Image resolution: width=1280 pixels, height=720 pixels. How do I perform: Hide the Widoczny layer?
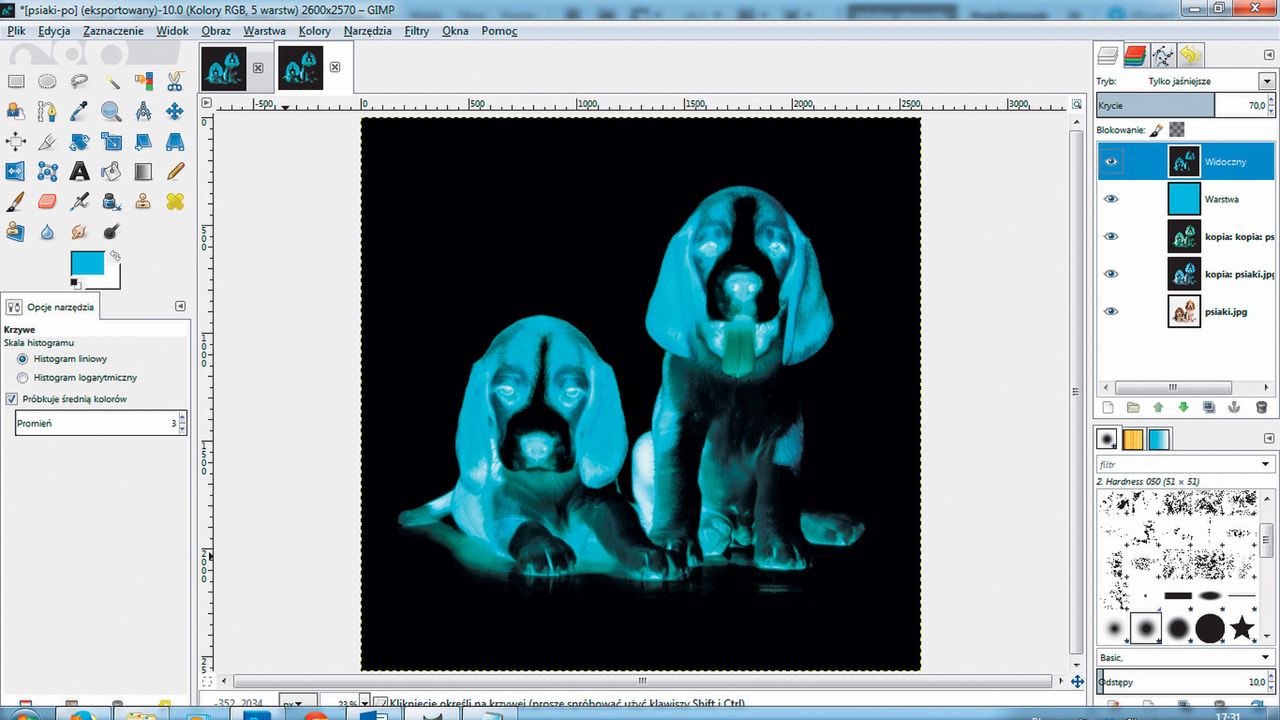1111,161
